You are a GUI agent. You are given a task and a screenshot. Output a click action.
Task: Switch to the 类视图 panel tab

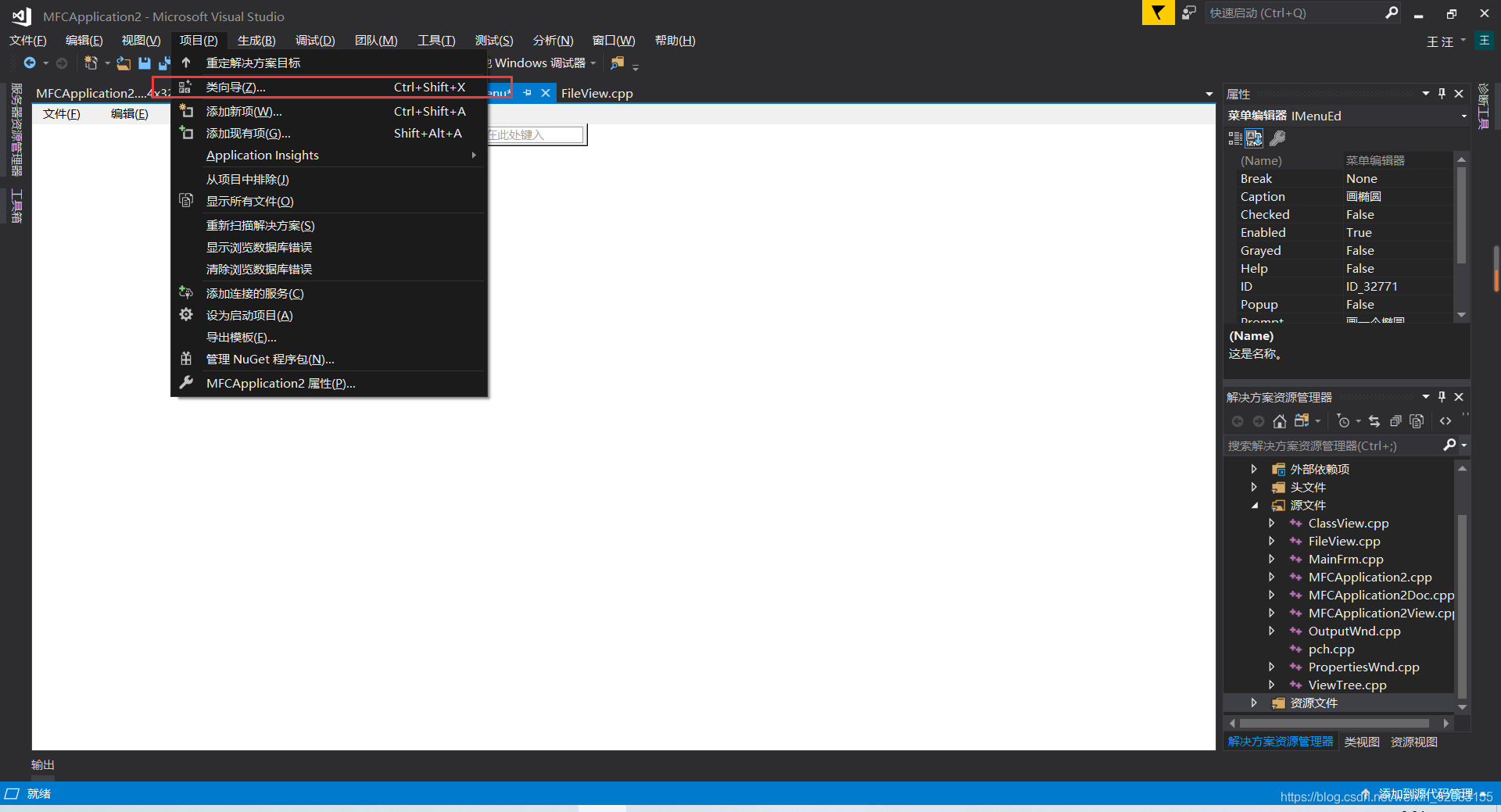click(x=1362, y=742)
